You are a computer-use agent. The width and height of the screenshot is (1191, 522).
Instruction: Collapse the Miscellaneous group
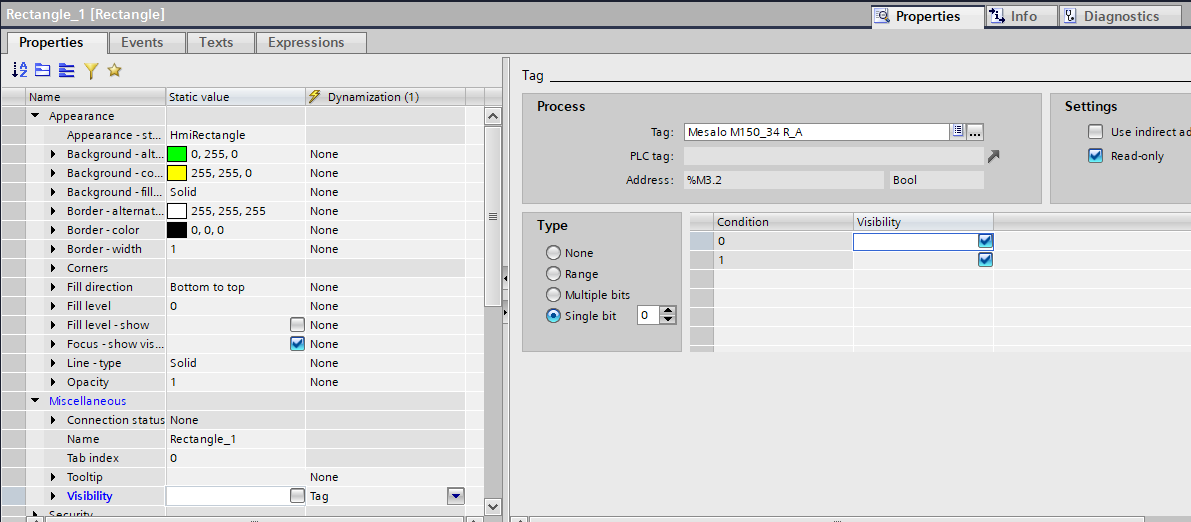(x=35, y=400)
